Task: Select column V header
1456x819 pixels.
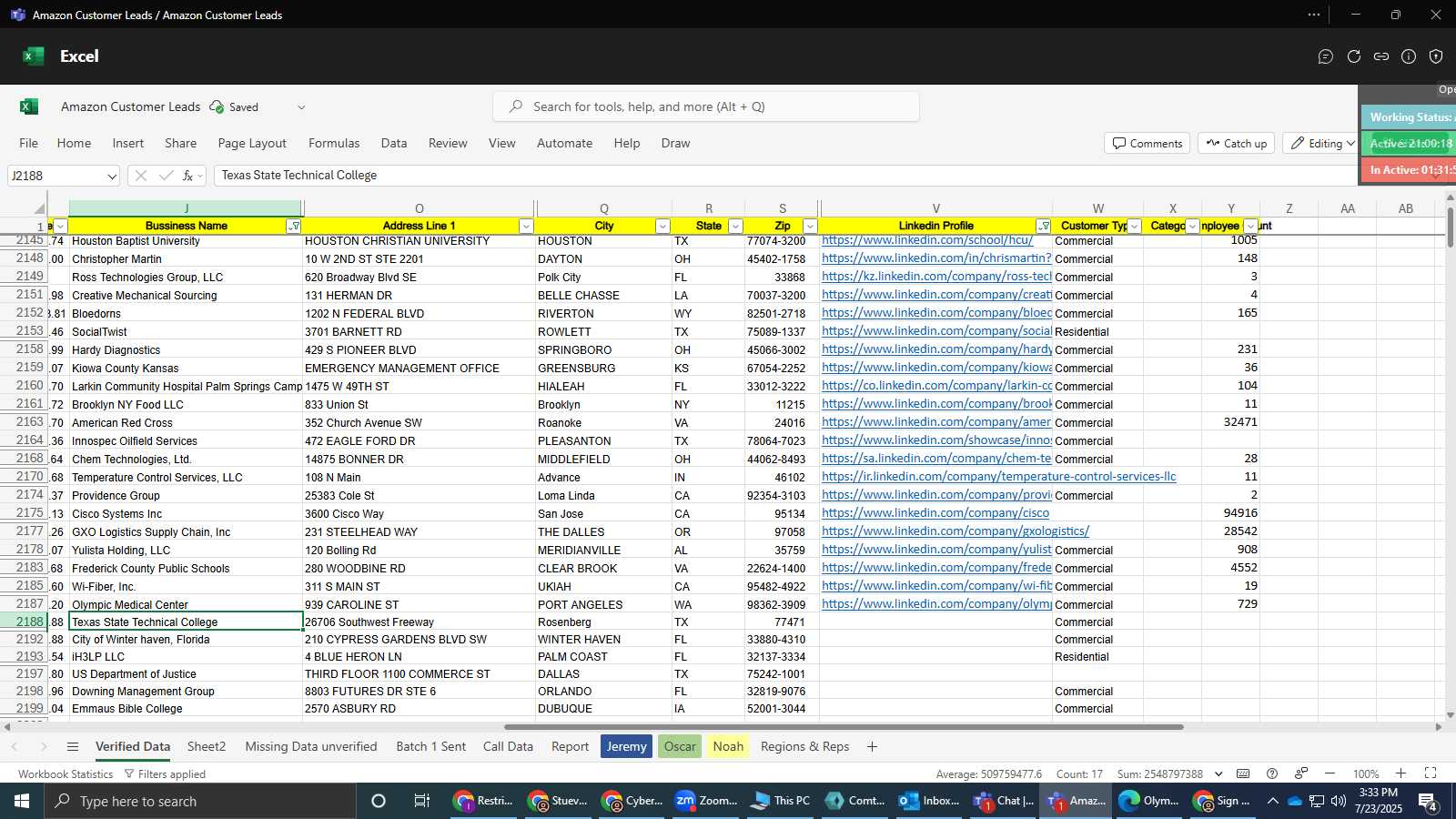Action: point(935,208)
